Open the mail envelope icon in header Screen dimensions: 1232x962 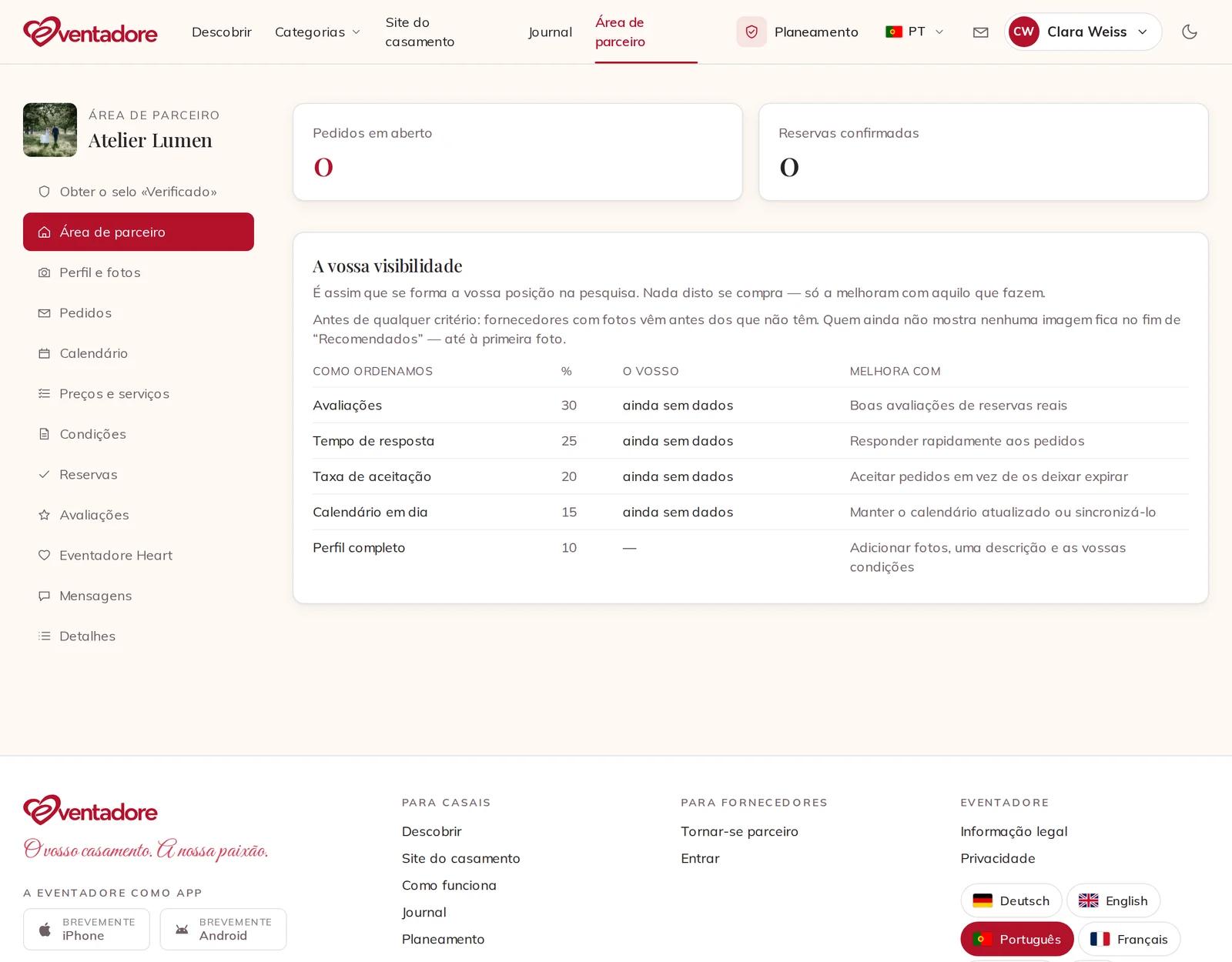(980, 32)
